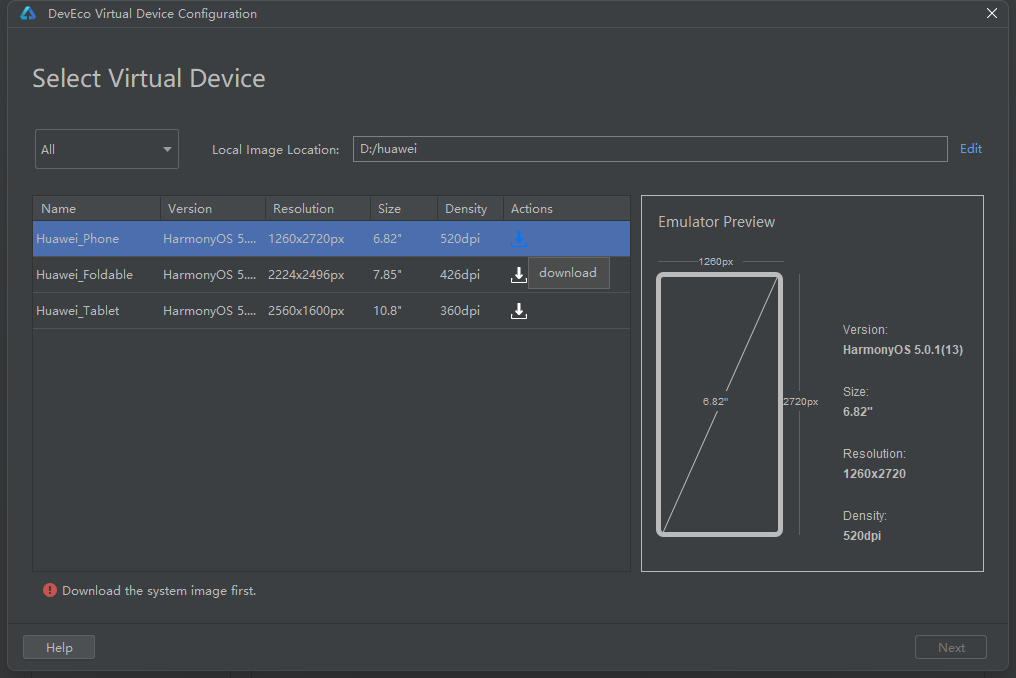Click the Next button
Viewport: 1016px width, 678px height.
pos(951,647)
